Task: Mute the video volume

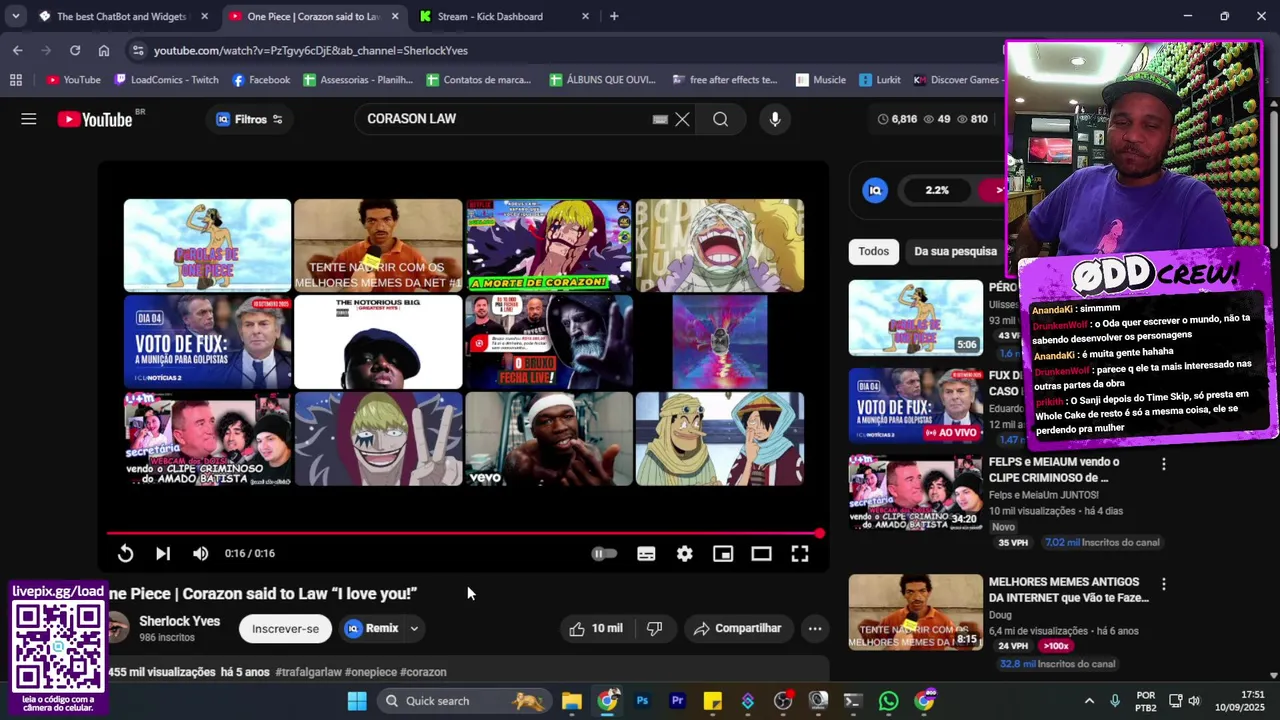Action: coord(201,553)
